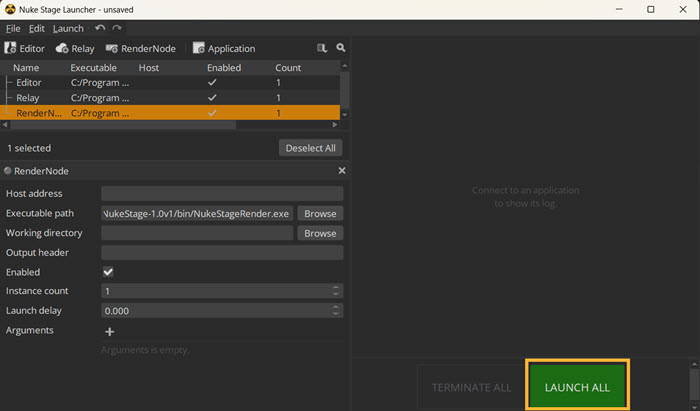Add a new RenderNode application
Screen dimensions: 700x411
click(x=140, y=48)
